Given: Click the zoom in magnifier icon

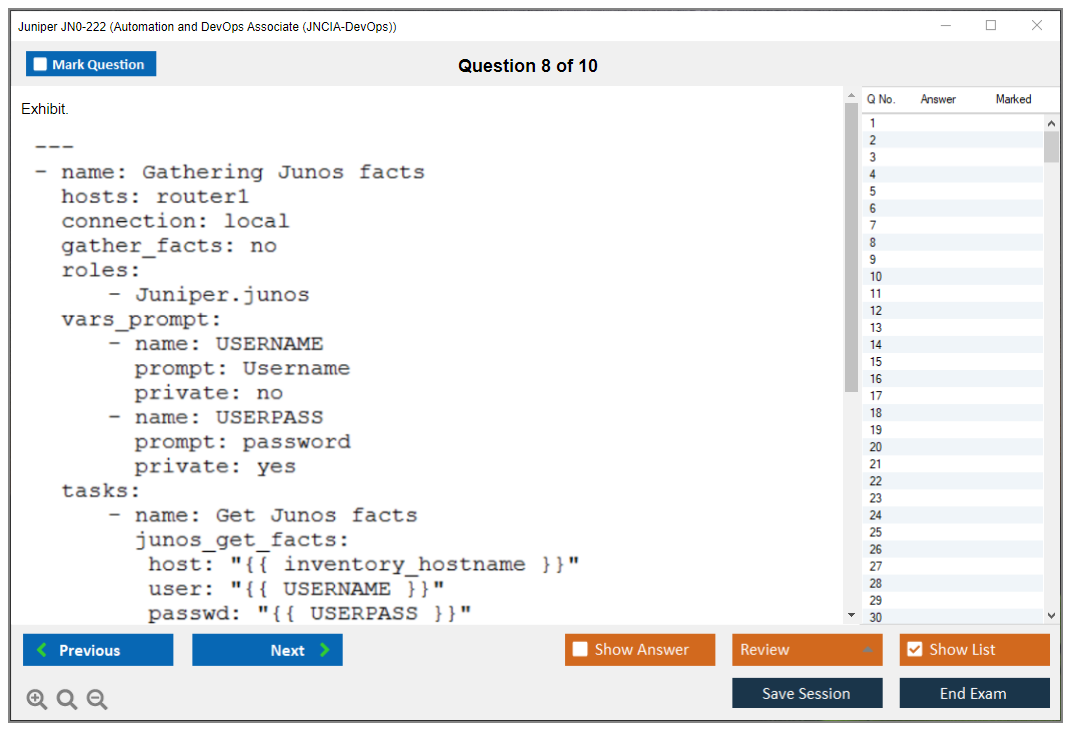Looking at the screenshot, I should tap(37, 700).
